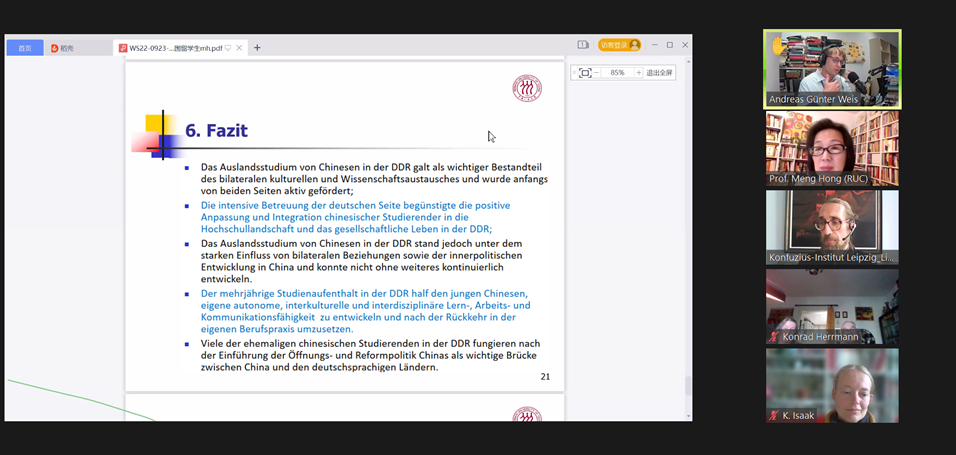The image size is (956, 455).
Task: Click the window count icon in the title bar
Action: [583, 45]
